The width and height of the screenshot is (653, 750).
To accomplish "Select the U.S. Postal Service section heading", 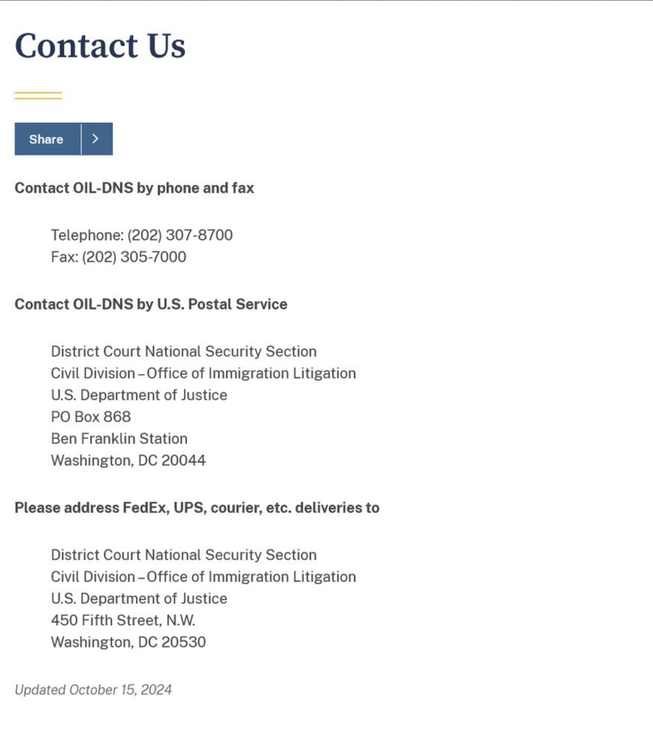I will click(x=151, y=304).
